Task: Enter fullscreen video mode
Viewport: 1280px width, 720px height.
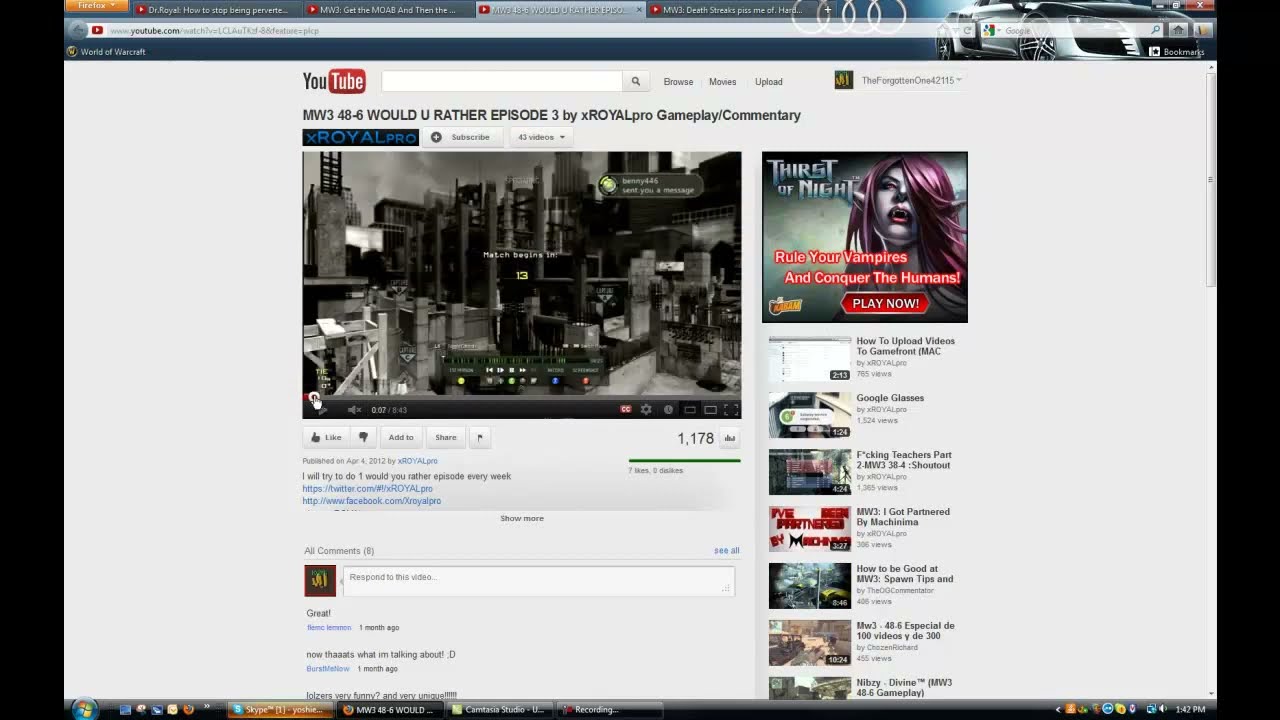Action: coord(731,409)
